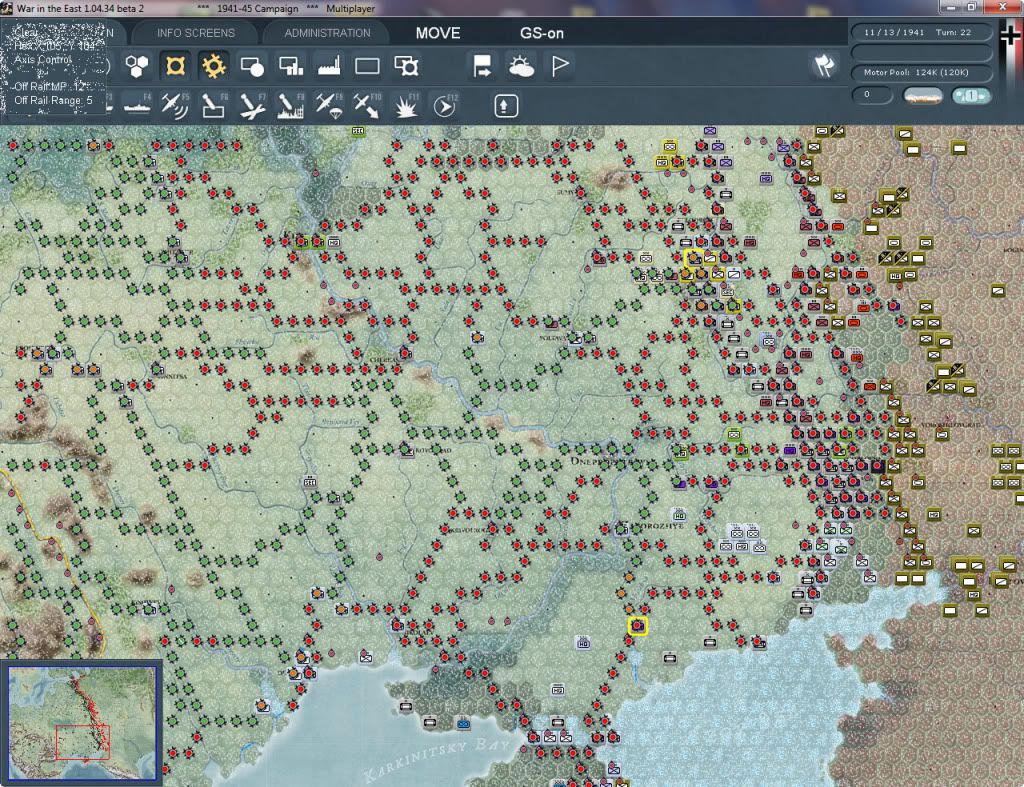
Task: Show weather using sun and cloud icon
Action: pyautogui.click(x=521, y=66)
